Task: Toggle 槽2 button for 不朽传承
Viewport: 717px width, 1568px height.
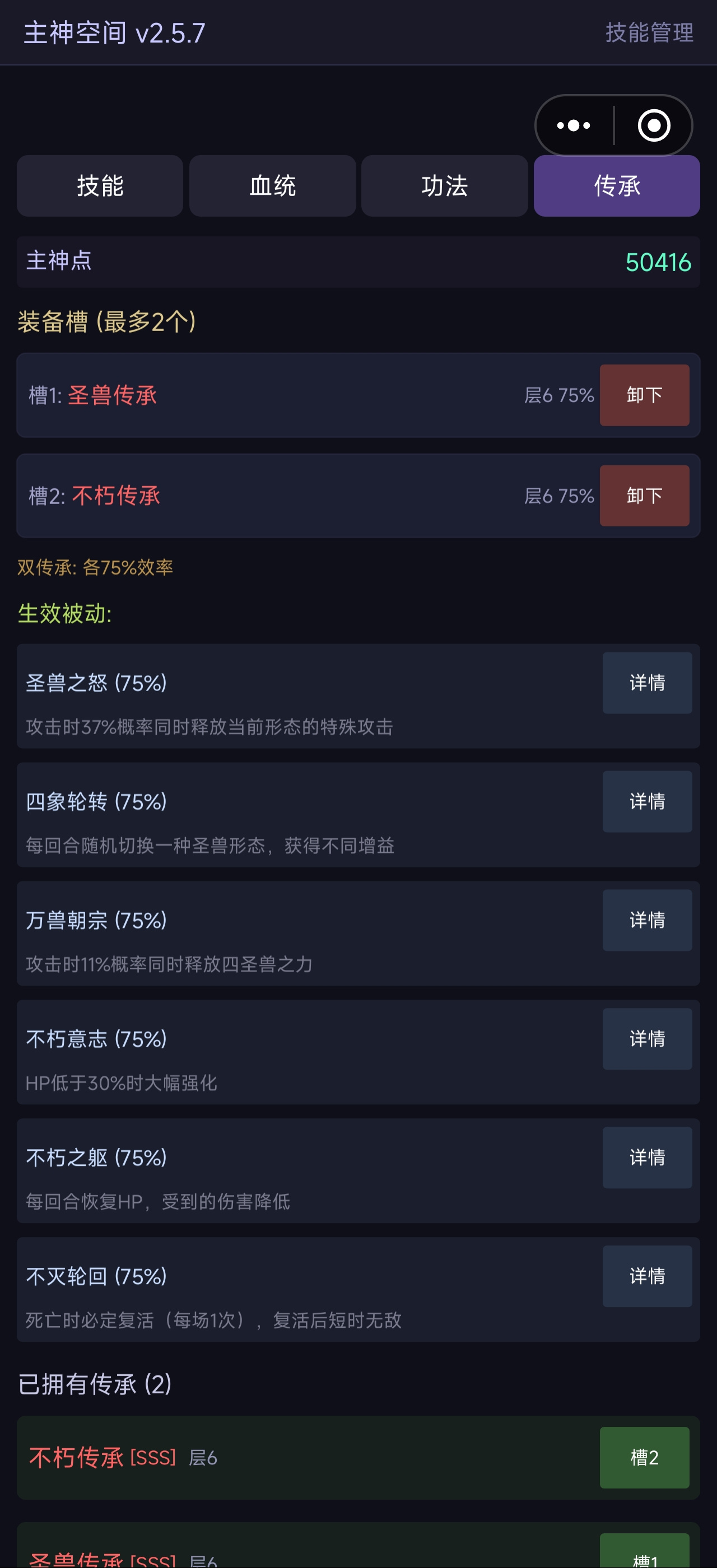Action: point(644,1458)
